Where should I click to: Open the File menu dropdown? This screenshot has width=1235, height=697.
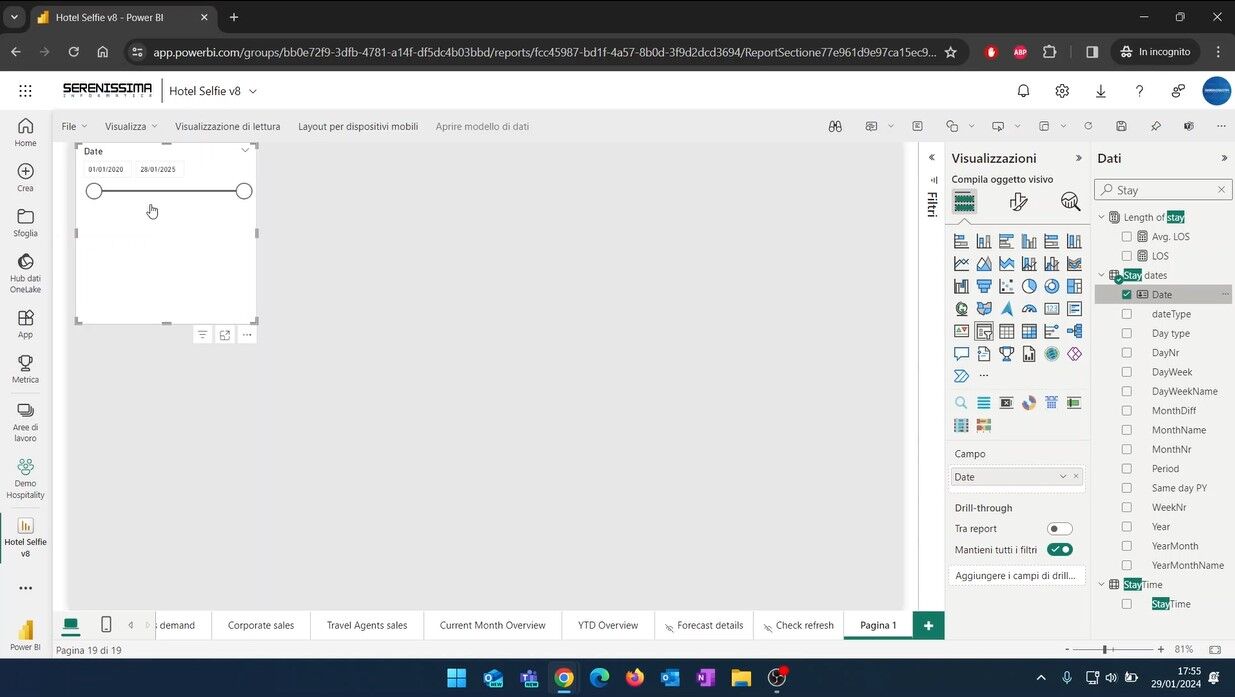(74, 126)
